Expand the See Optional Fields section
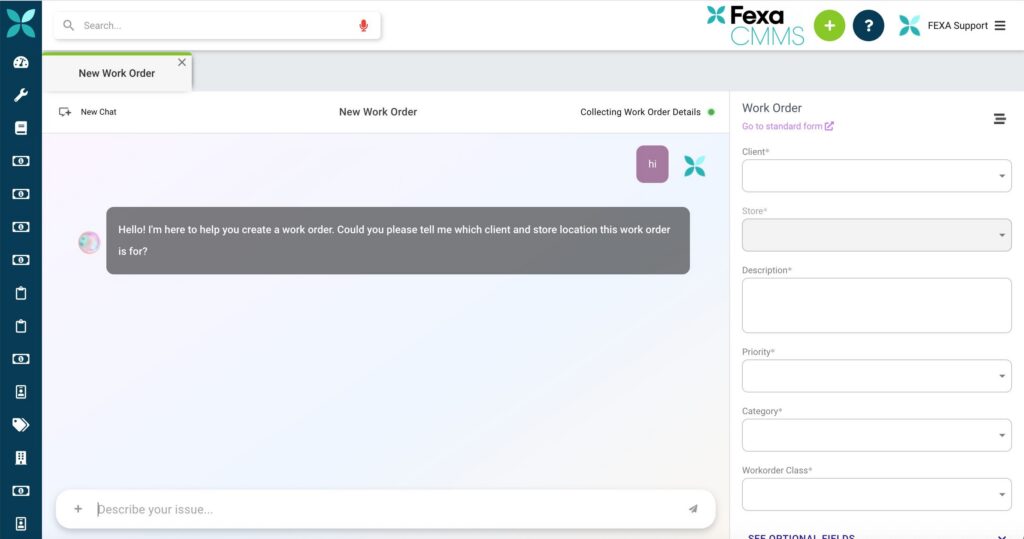Screen dimensions: 1024x539 click(x=876, y=535)
